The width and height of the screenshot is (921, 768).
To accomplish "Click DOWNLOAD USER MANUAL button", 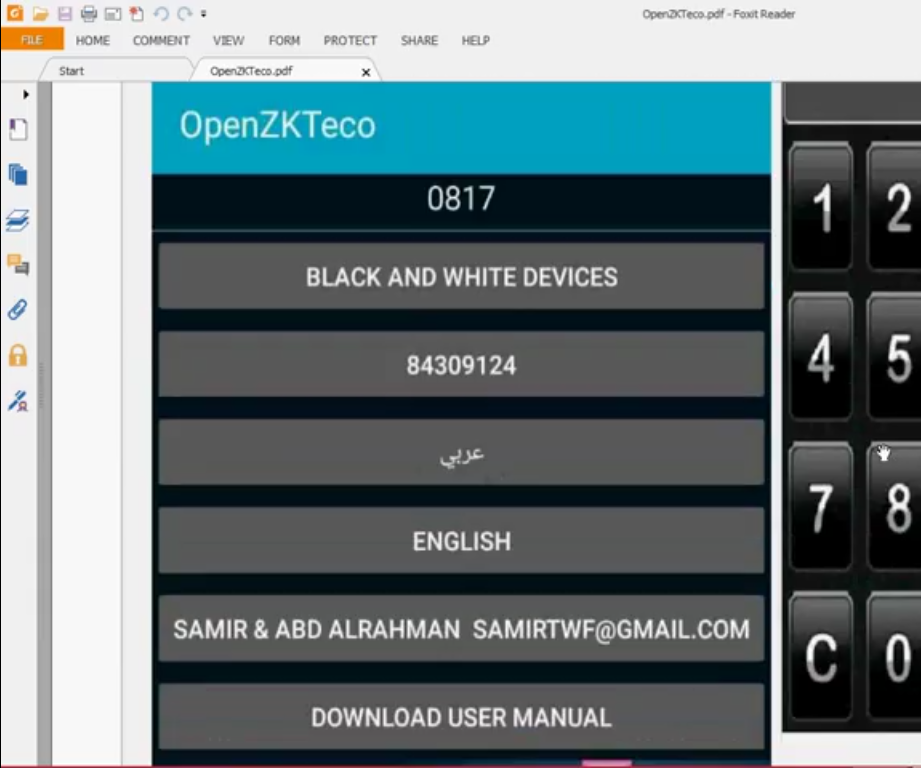I will 461,716.
